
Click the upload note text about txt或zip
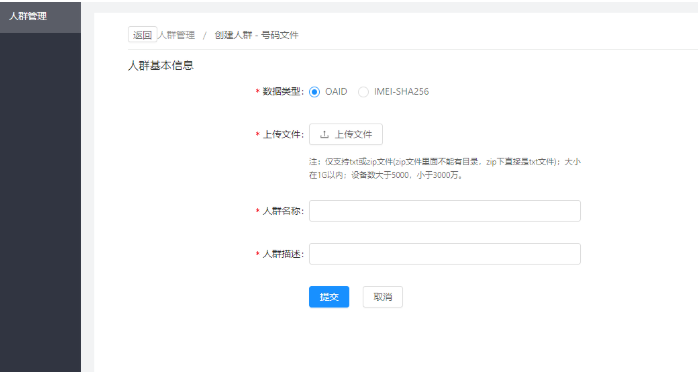point(445,168)
